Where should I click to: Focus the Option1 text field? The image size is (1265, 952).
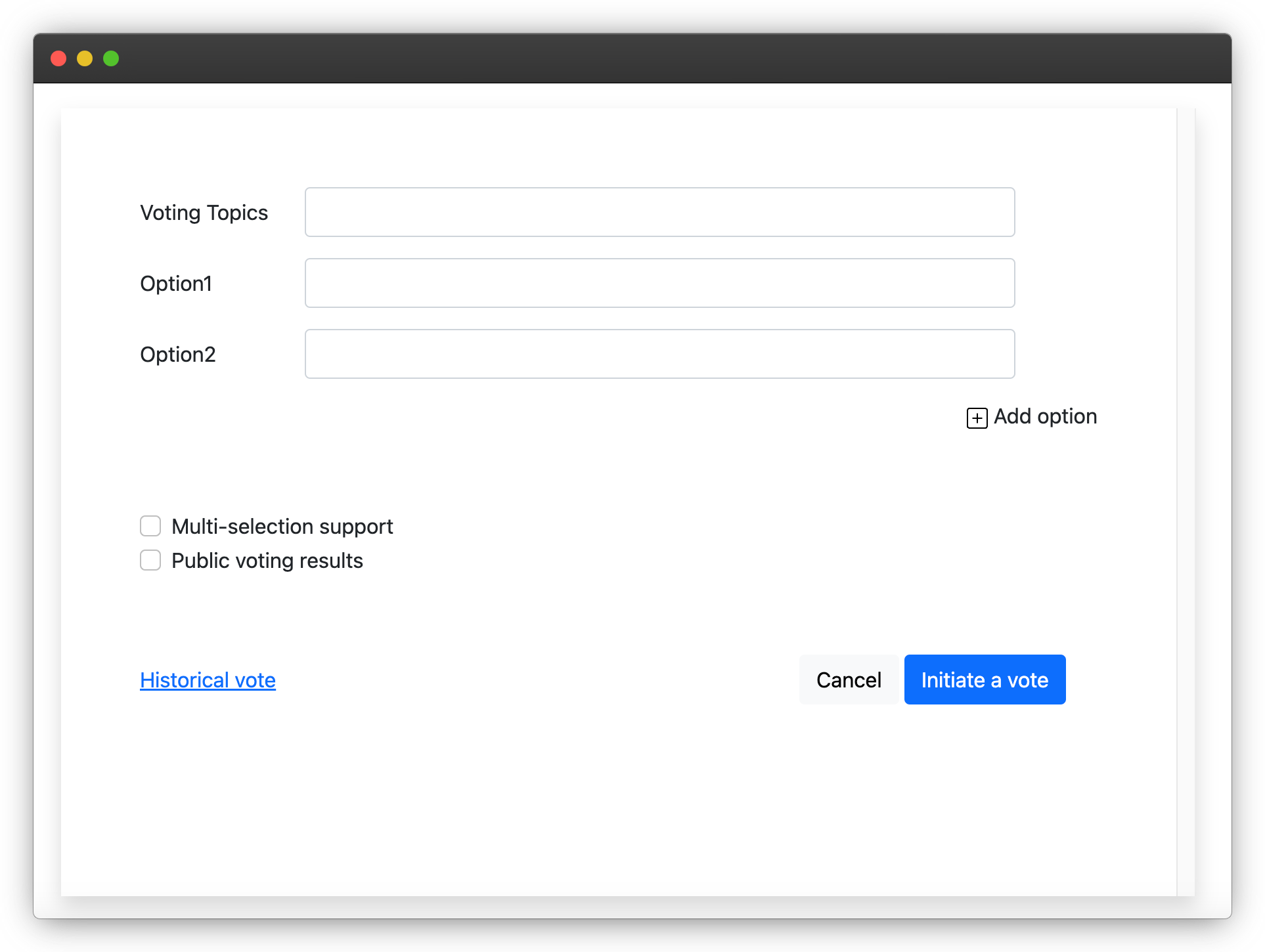tap(659, 283)
